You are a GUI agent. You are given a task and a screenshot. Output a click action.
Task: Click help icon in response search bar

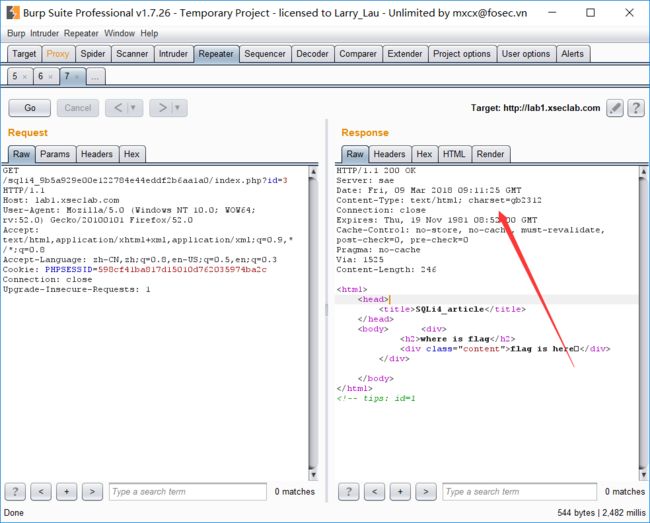pyautogui.click(x=349, y=492)
